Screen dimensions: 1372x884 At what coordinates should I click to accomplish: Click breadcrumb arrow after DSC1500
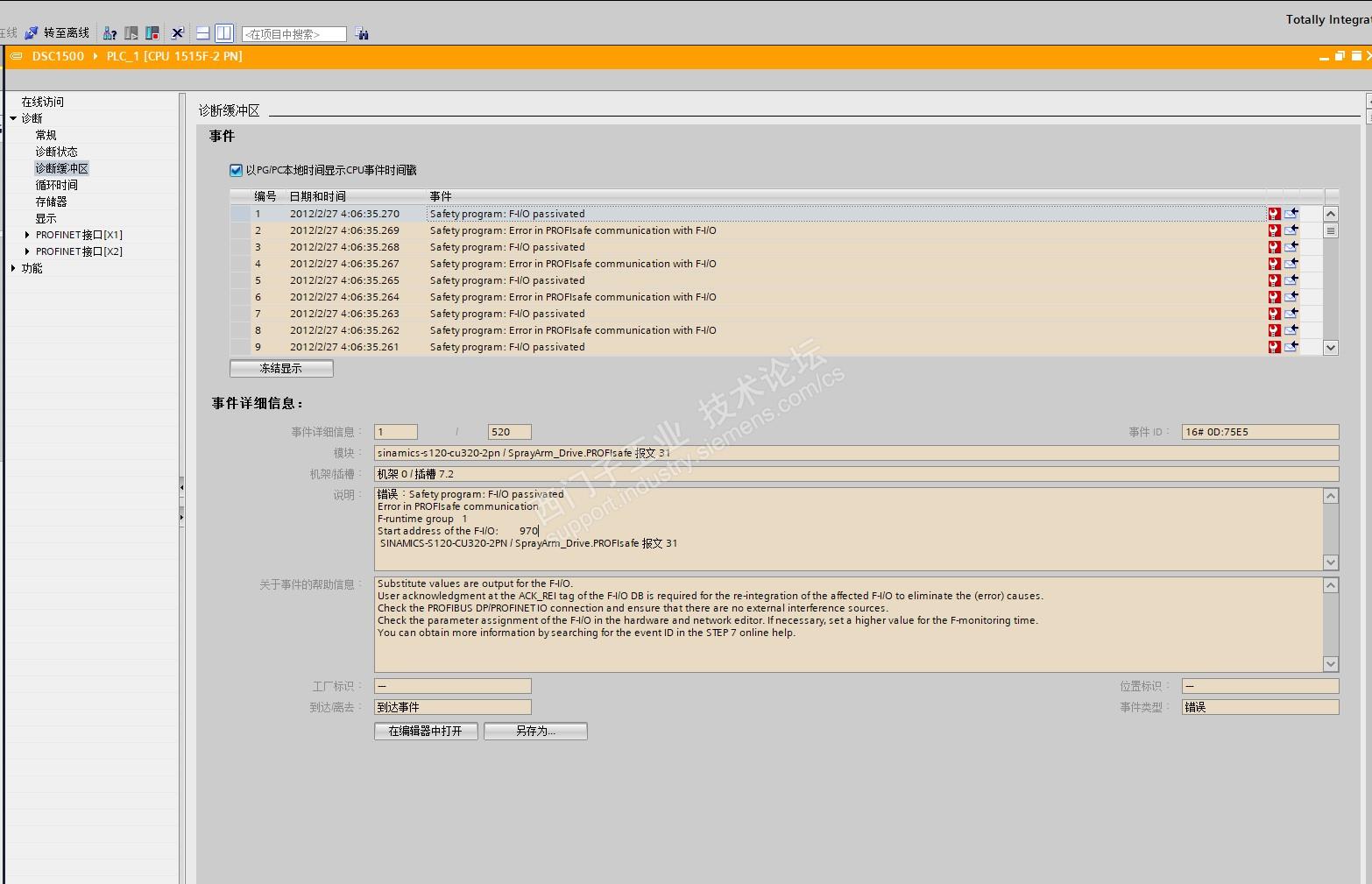click(x=95, y=56)
